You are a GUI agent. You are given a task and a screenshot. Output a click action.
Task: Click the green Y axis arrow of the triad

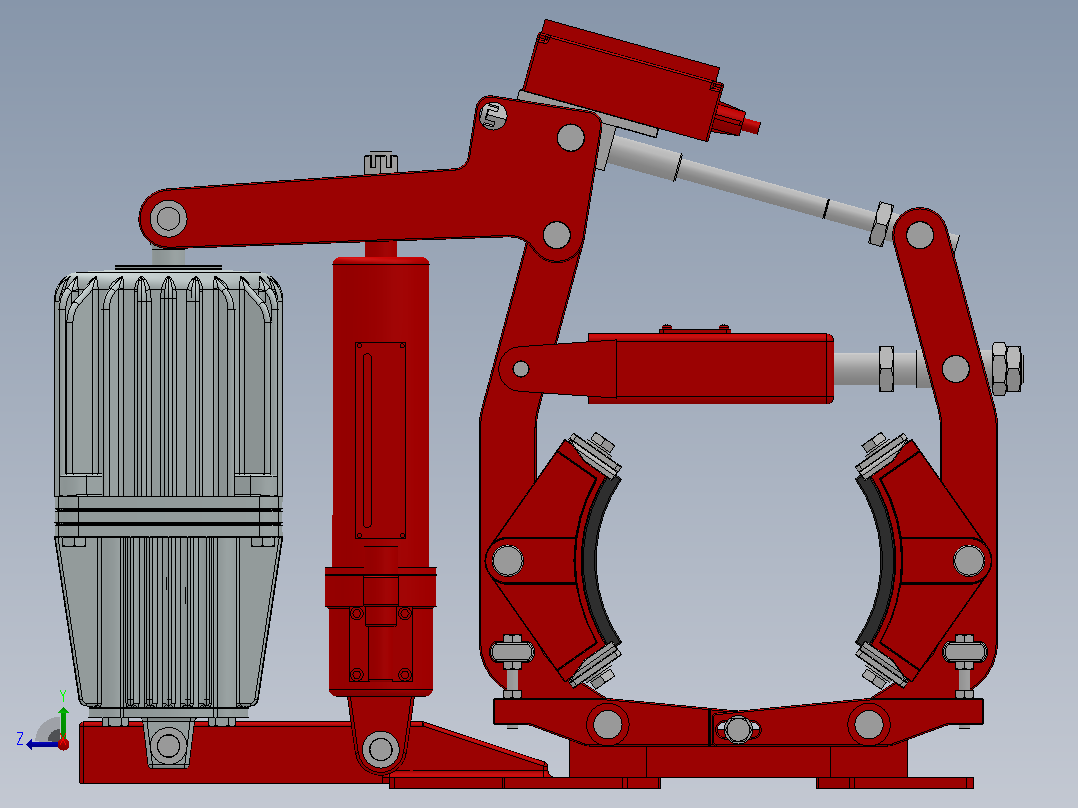[63, 721]
